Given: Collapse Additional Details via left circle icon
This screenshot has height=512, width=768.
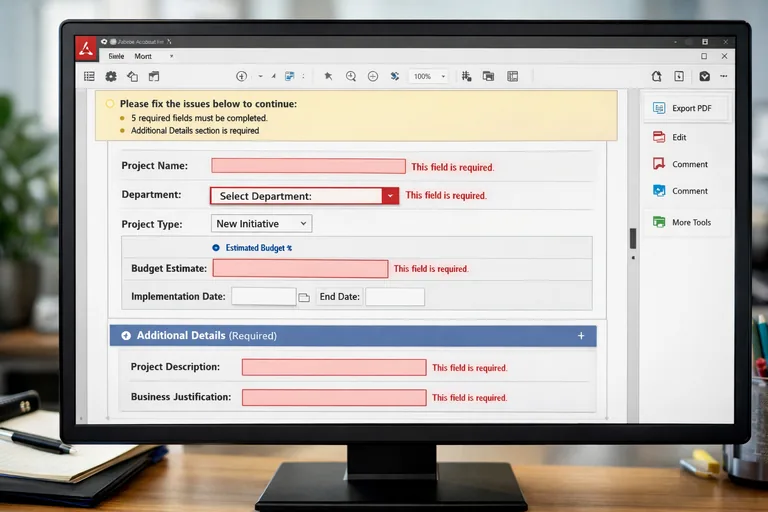Looking at the screenshot, I should click(x=126, y=336).
